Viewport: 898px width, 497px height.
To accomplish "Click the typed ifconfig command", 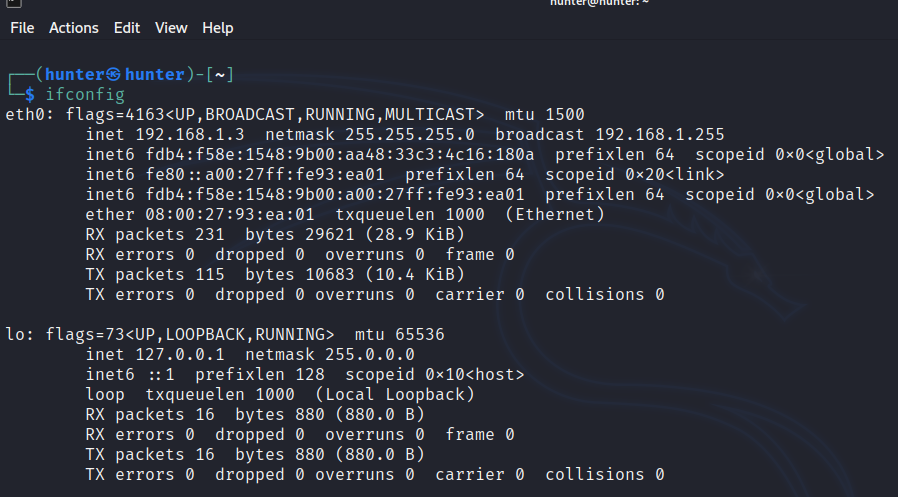I will coord(85,94).
